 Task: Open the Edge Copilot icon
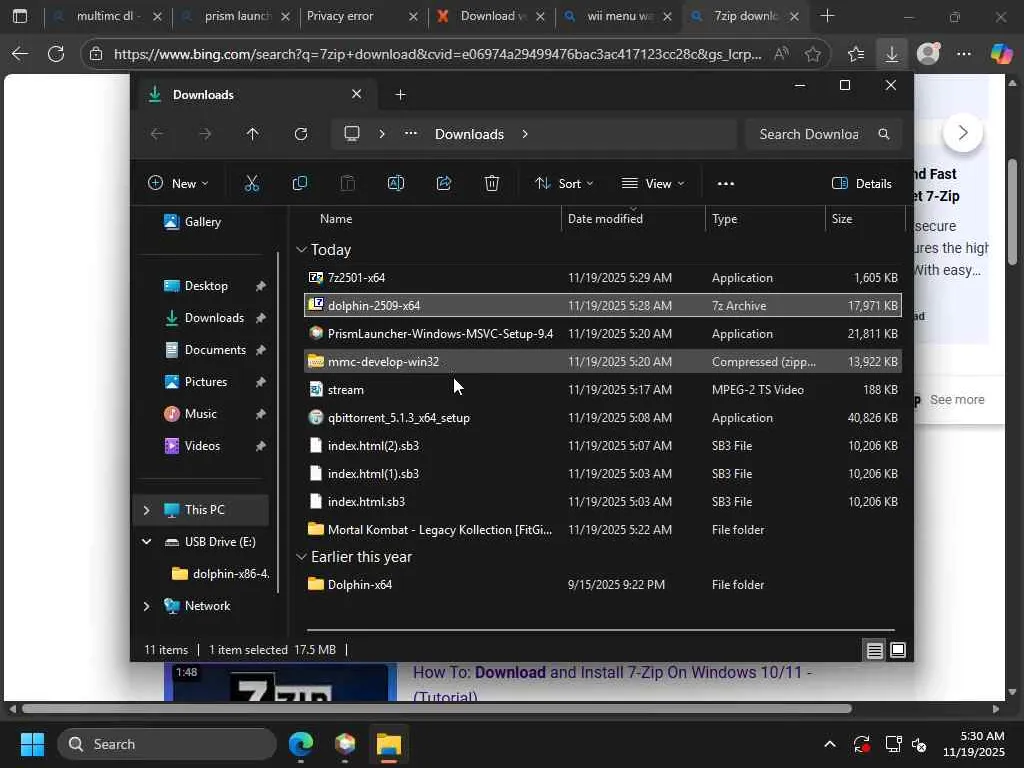(x=1000, y=54)
